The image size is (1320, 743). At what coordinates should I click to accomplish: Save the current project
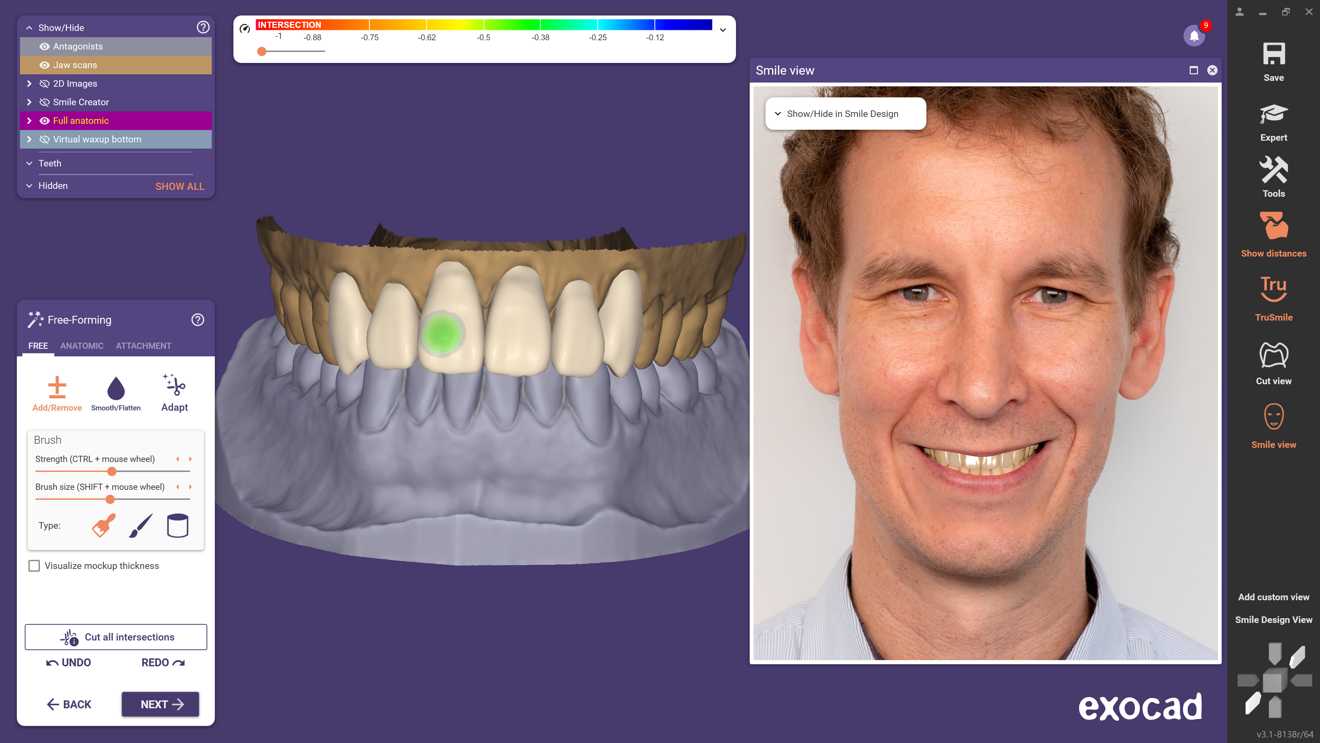click(x=1273, y=58)
